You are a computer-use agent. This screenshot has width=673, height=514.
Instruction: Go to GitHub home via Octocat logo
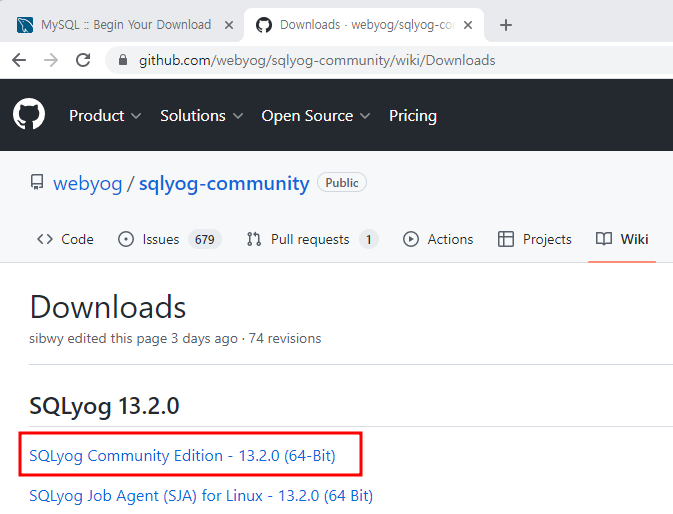tap(29, 114)
